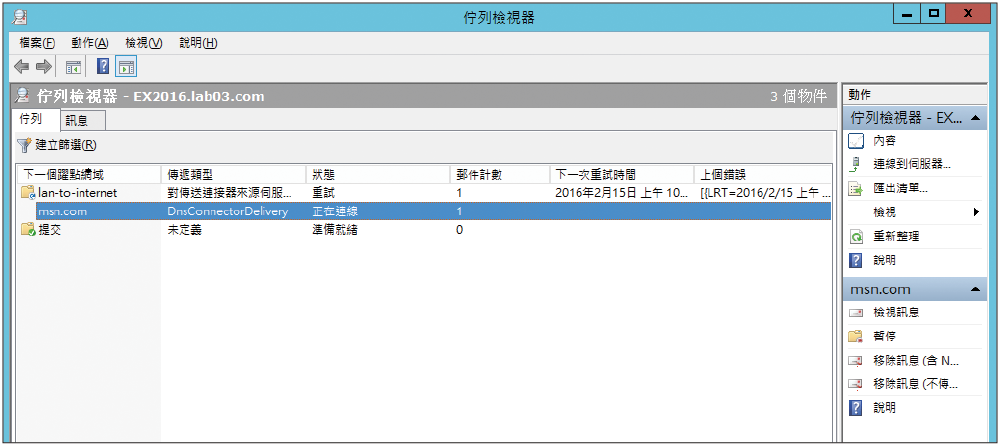This screenshot has height=446, width=1001.
Task: Click 重新整理 in the actions pane
Action: [x=896, y=237]
